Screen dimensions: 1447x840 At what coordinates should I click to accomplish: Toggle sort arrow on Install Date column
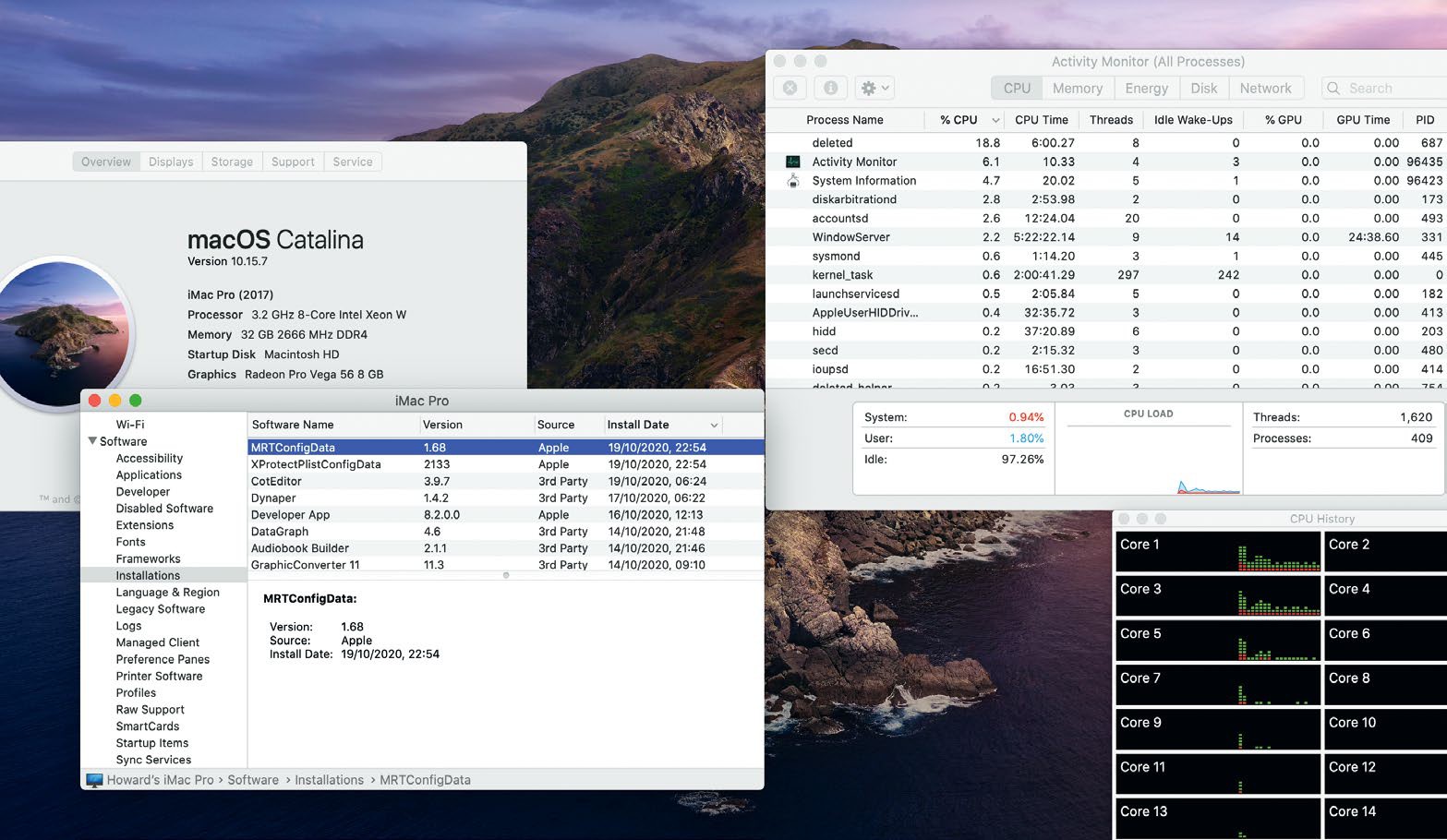coord(714,425)
